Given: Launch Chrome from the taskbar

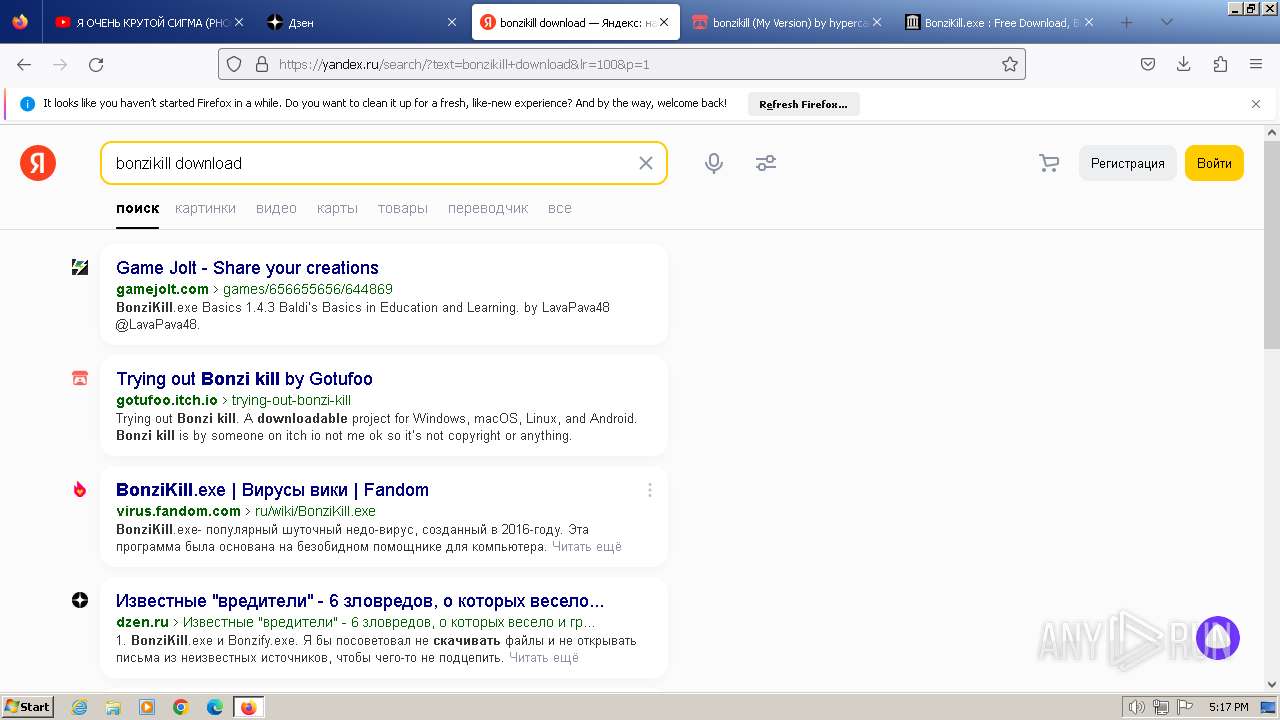Looking at the screenshot, I should 181,707.
